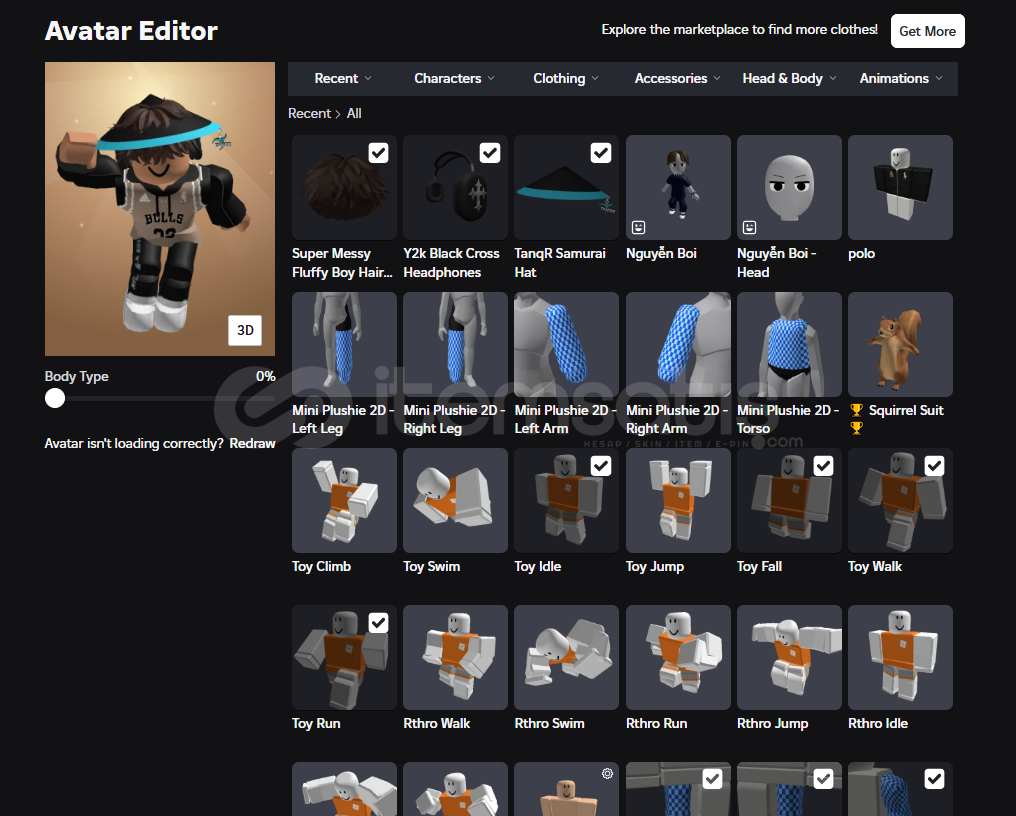
Task: Open the Recent tab
Action: (x=343, y=78)
